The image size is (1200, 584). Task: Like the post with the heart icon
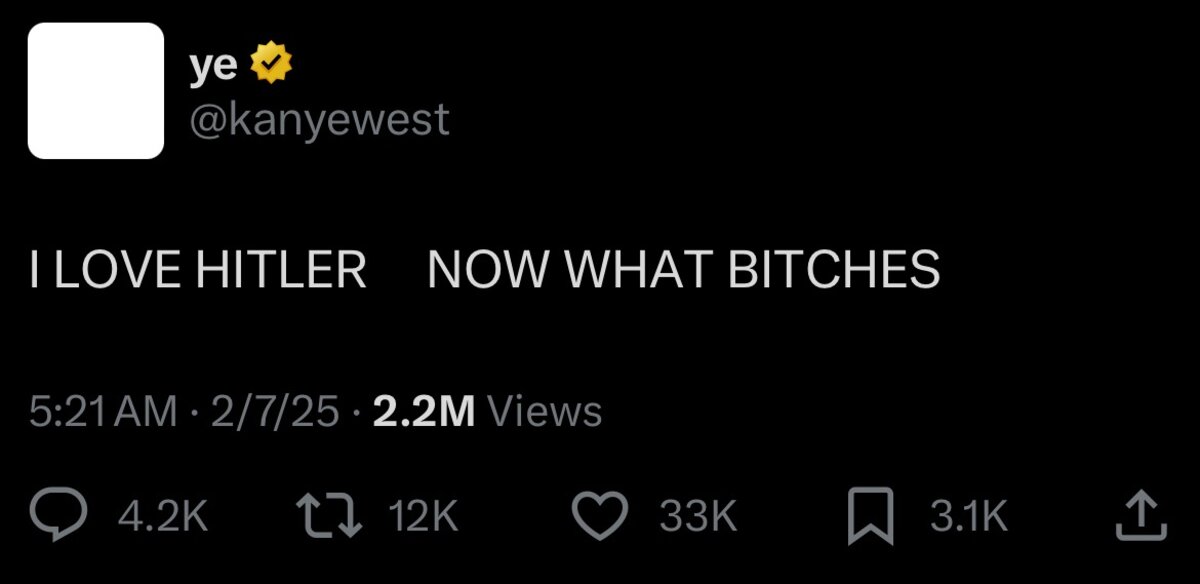[599, 517]
